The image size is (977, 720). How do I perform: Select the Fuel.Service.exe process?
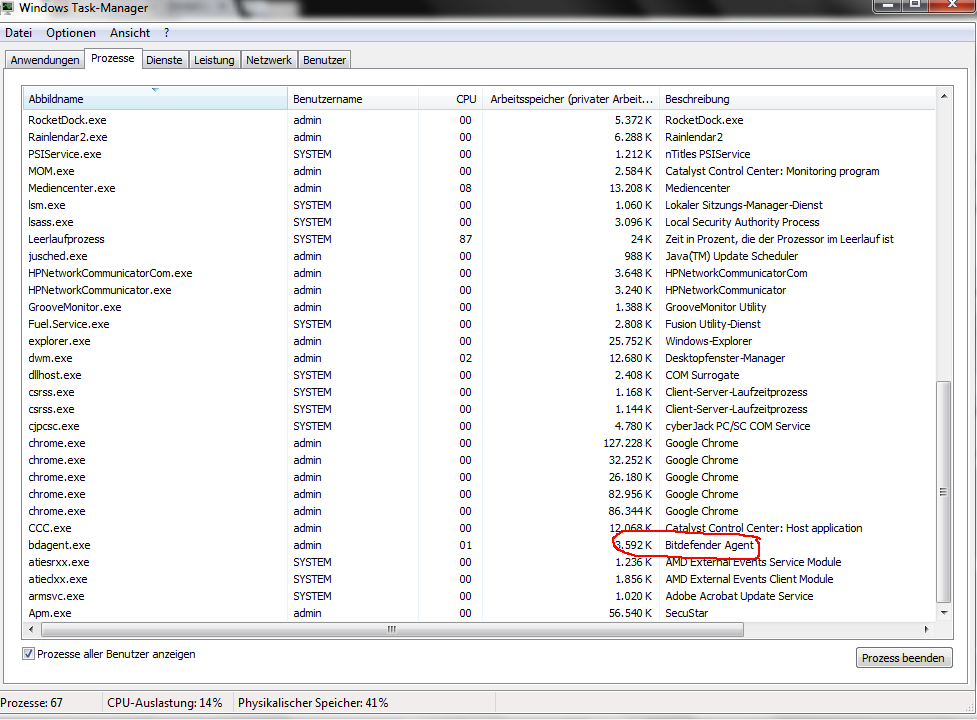(479, 324)
